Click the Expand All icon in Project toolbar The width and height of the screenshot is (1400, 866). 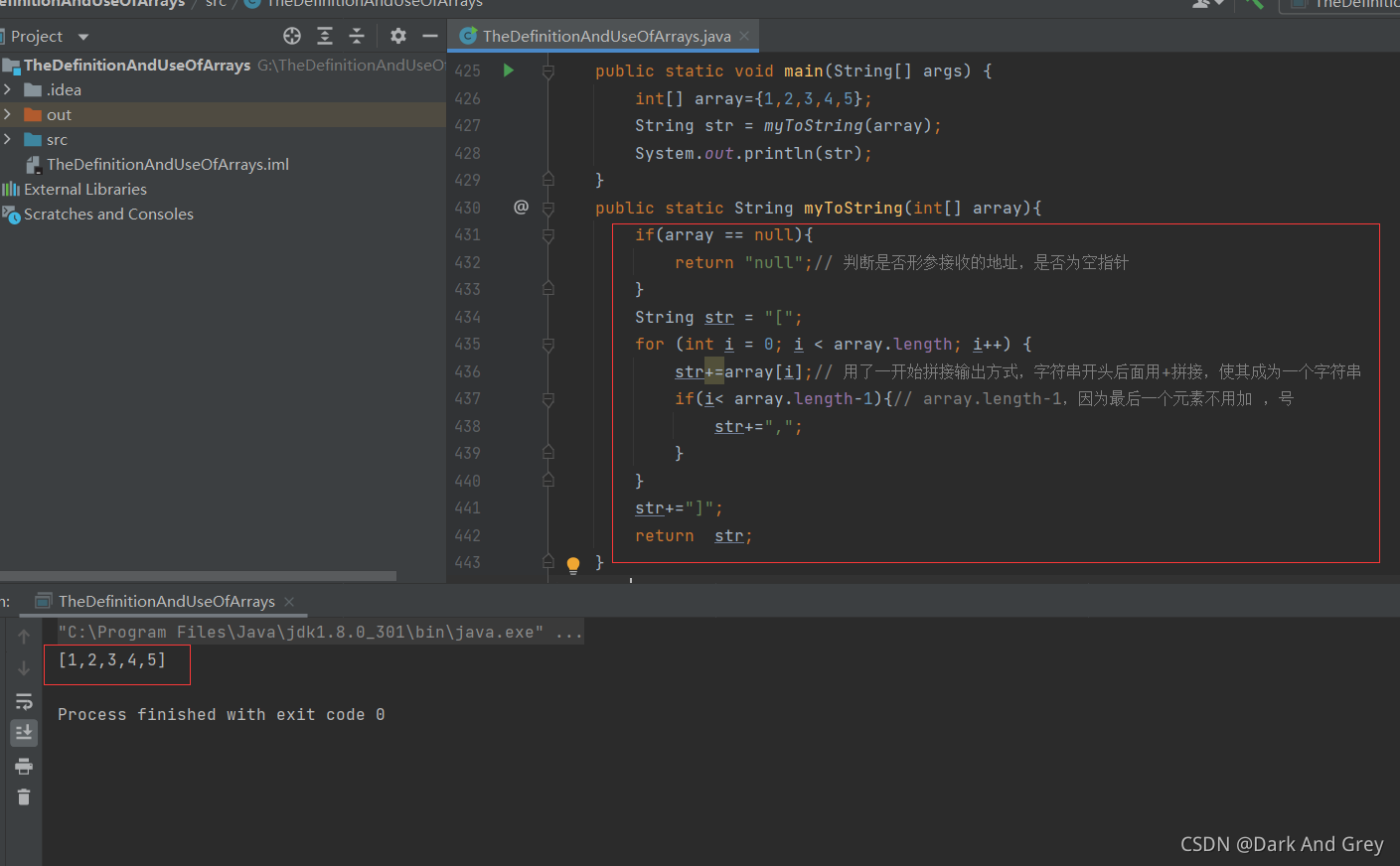pos(325,36)
